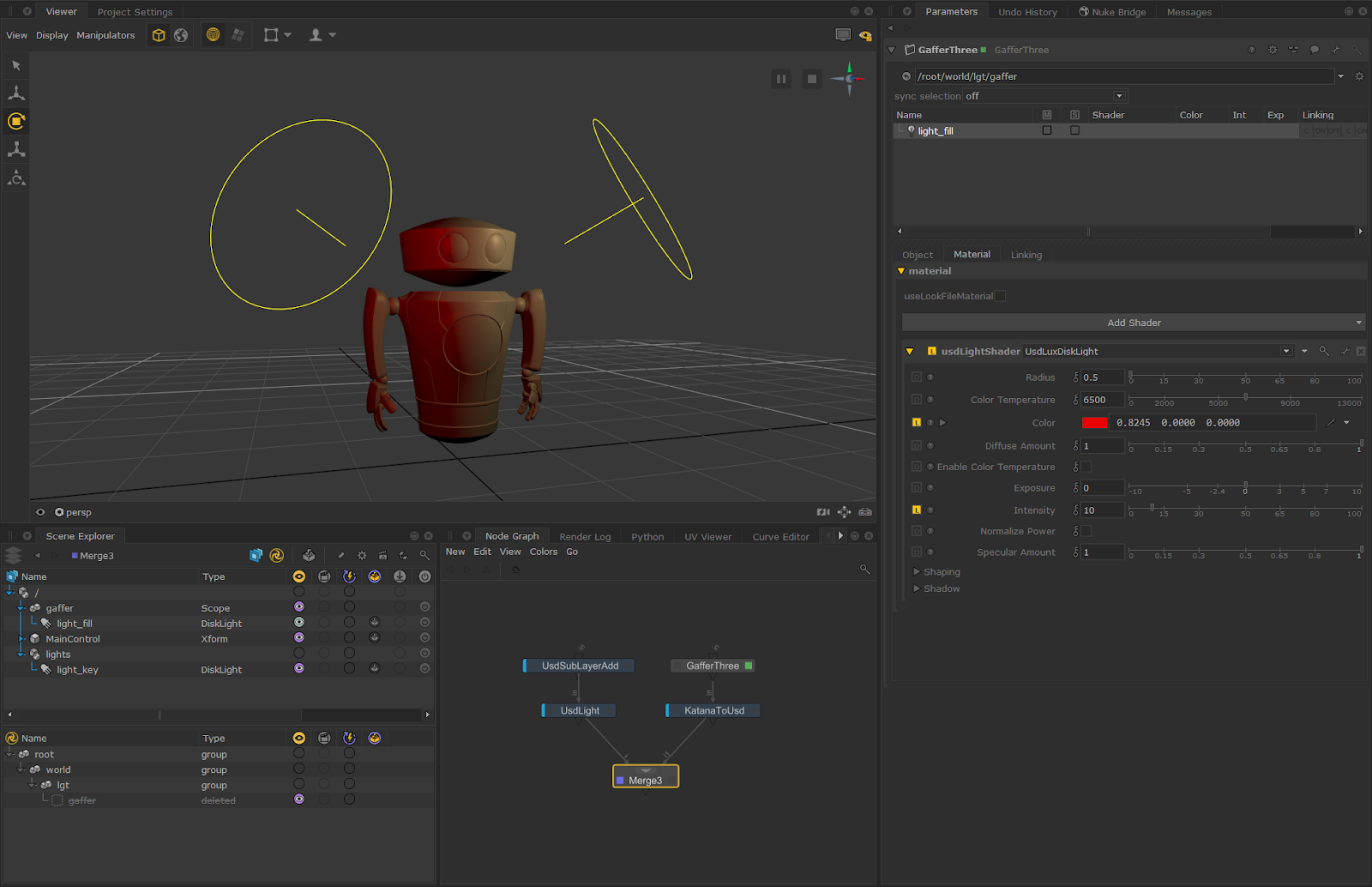Activate the rotate manipulator tool
Viewport: 1372px width, 887px height.
click(16, 121)
